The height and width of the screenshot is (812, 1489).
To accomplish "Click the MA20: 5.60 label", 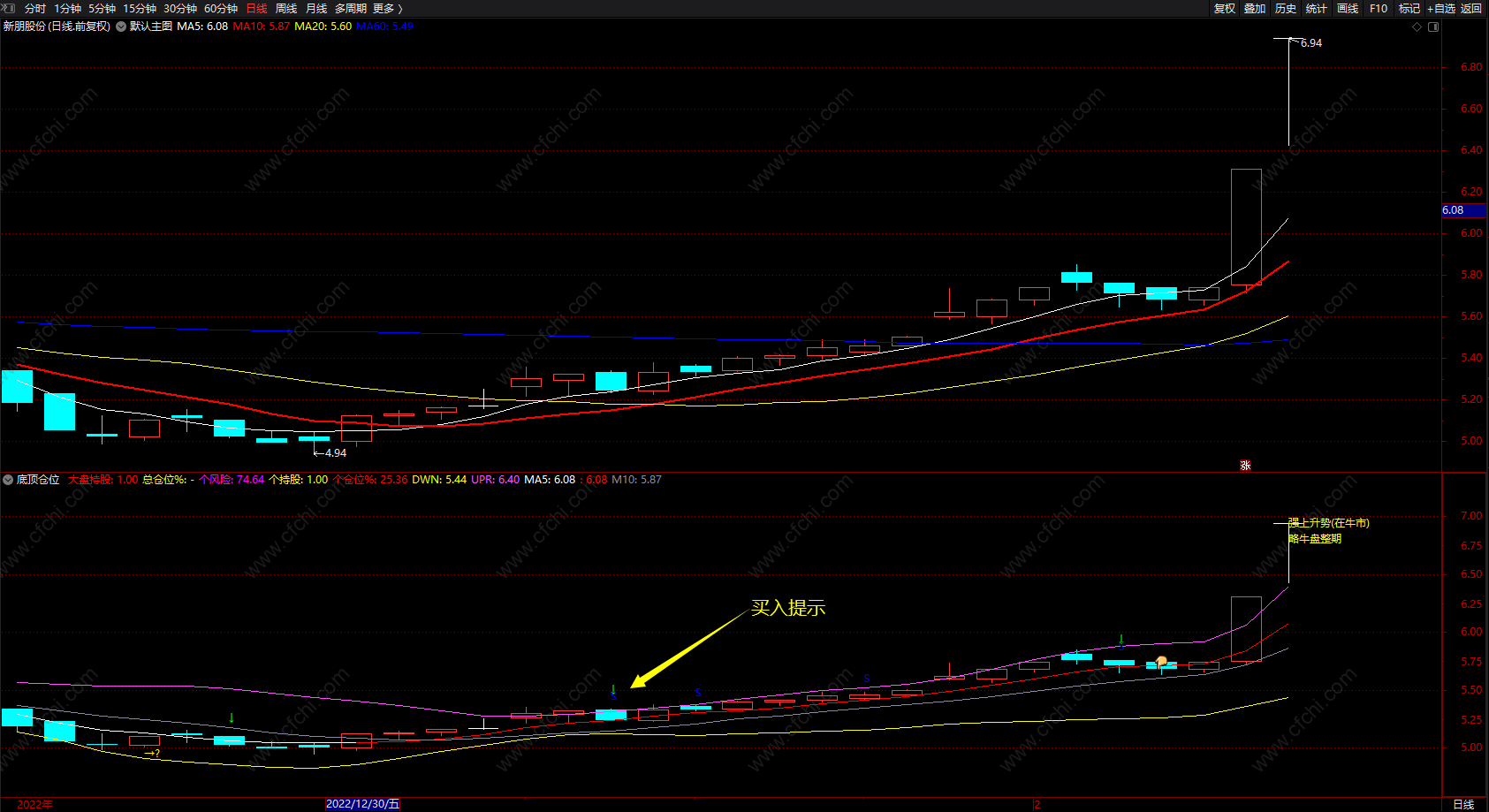I will tap(323, 27).
